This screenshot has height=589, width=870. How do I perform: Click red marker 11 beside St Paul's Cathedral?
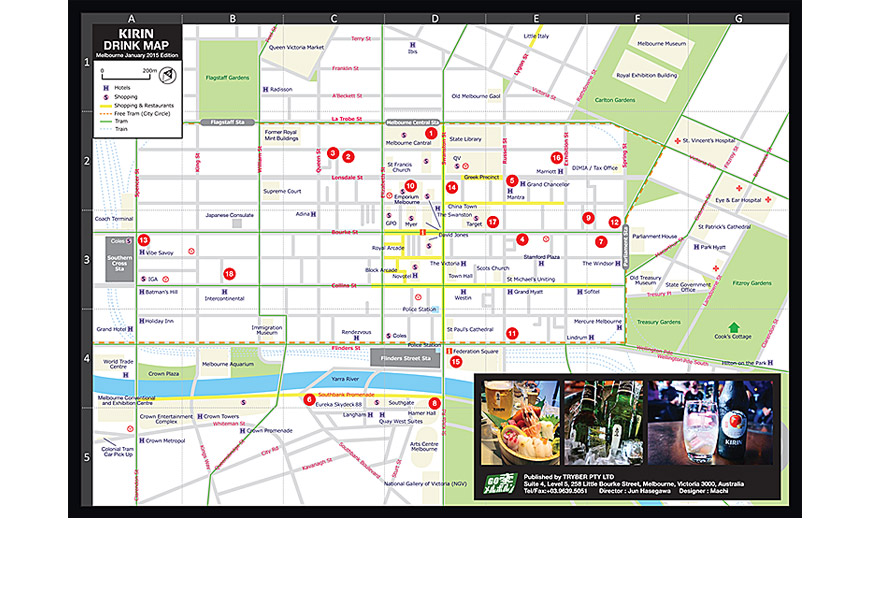pyautogui.click(x=512, y=333)
